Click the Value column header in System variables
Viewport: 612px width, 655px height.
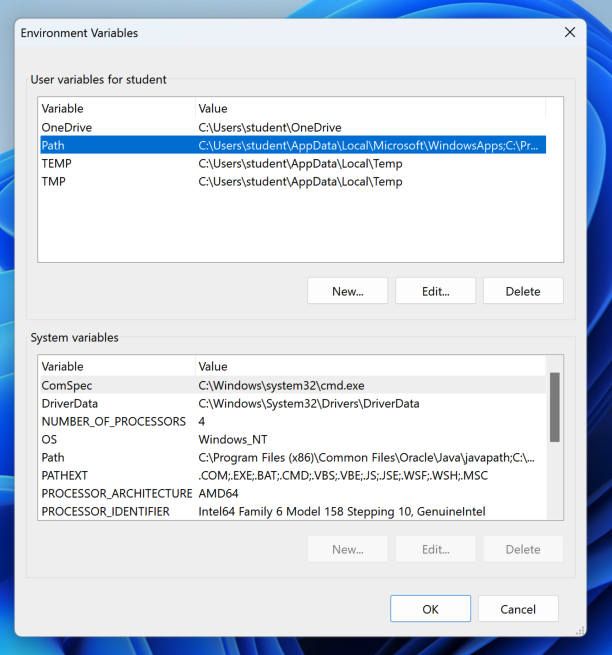pos(370,366)
